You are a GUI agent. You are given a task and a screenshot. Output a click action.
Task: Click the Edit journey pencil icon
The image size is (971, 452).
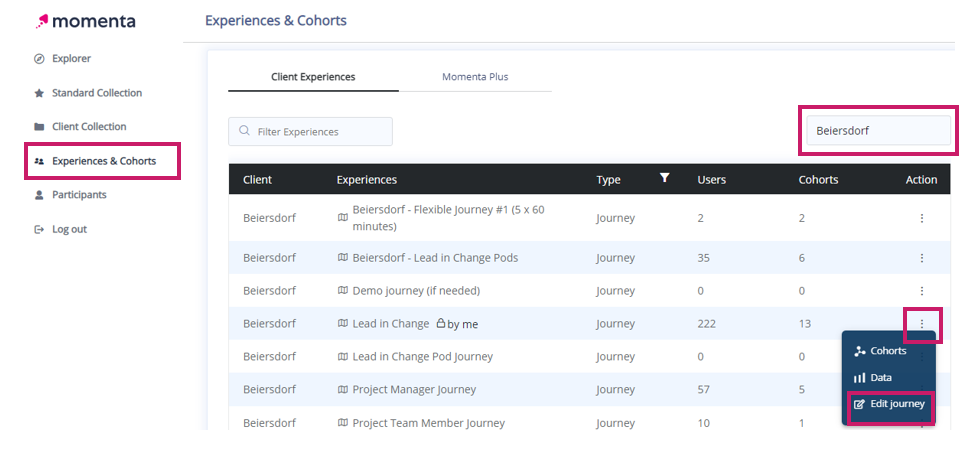click(x=860, y=404)
